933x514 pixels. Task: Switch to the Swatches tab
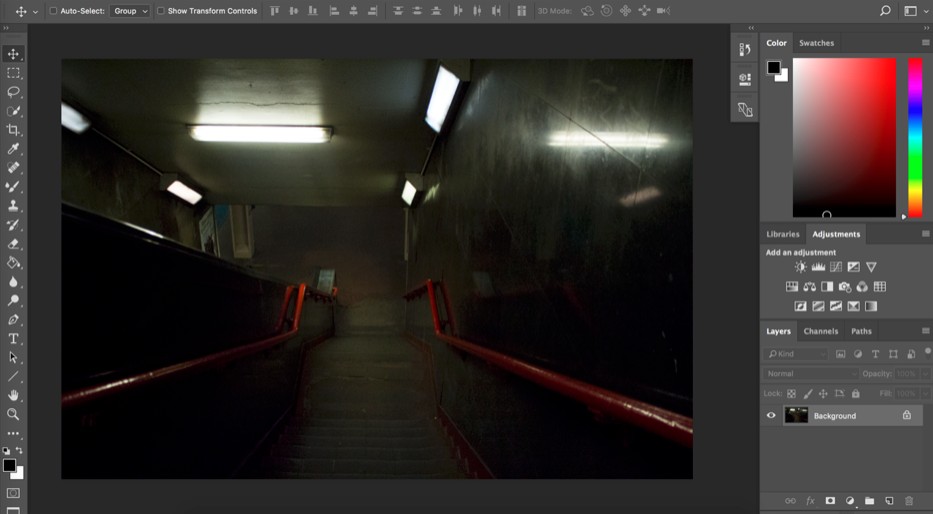pyautogui.click(x=816, y=43)
